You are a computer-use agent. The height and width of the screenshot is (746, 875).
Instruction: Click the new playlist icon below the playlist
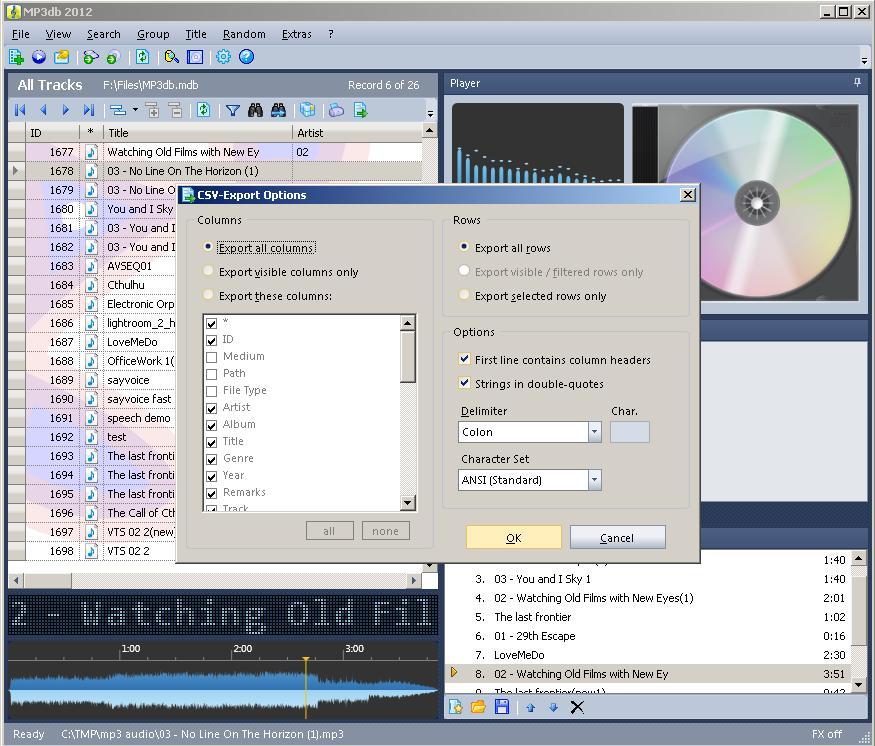pyautogui.click(x=456, y=708)
